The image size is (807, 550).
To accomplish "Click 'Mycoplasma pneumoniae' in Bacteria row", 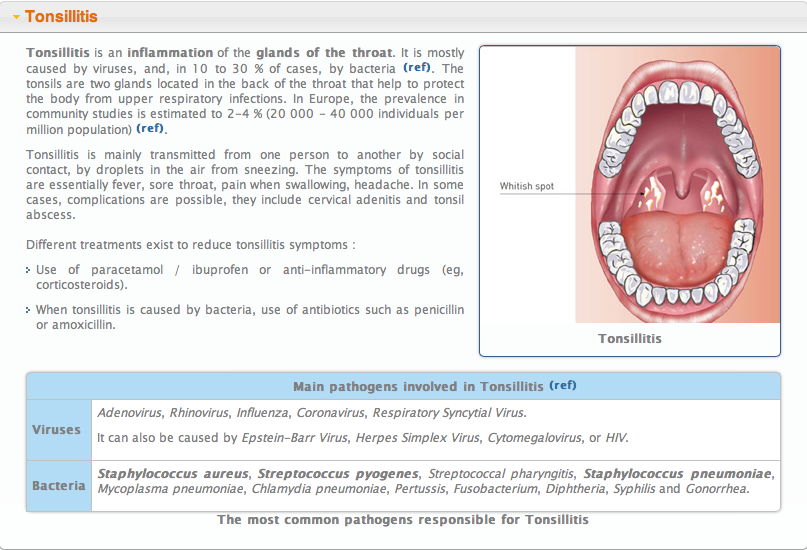I will point(170,489).
